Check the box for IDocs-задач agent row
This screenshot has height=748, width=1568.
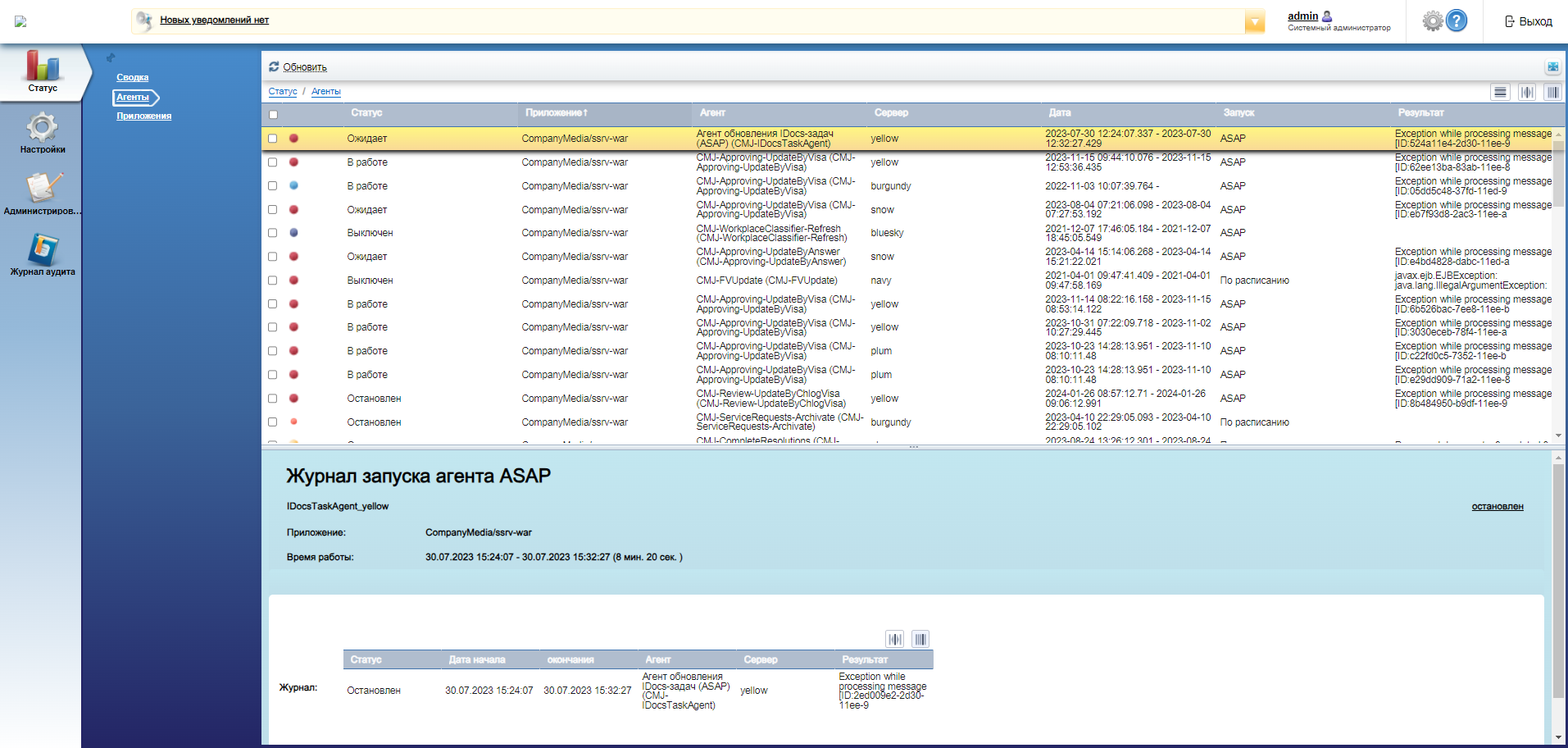point(273,139)
